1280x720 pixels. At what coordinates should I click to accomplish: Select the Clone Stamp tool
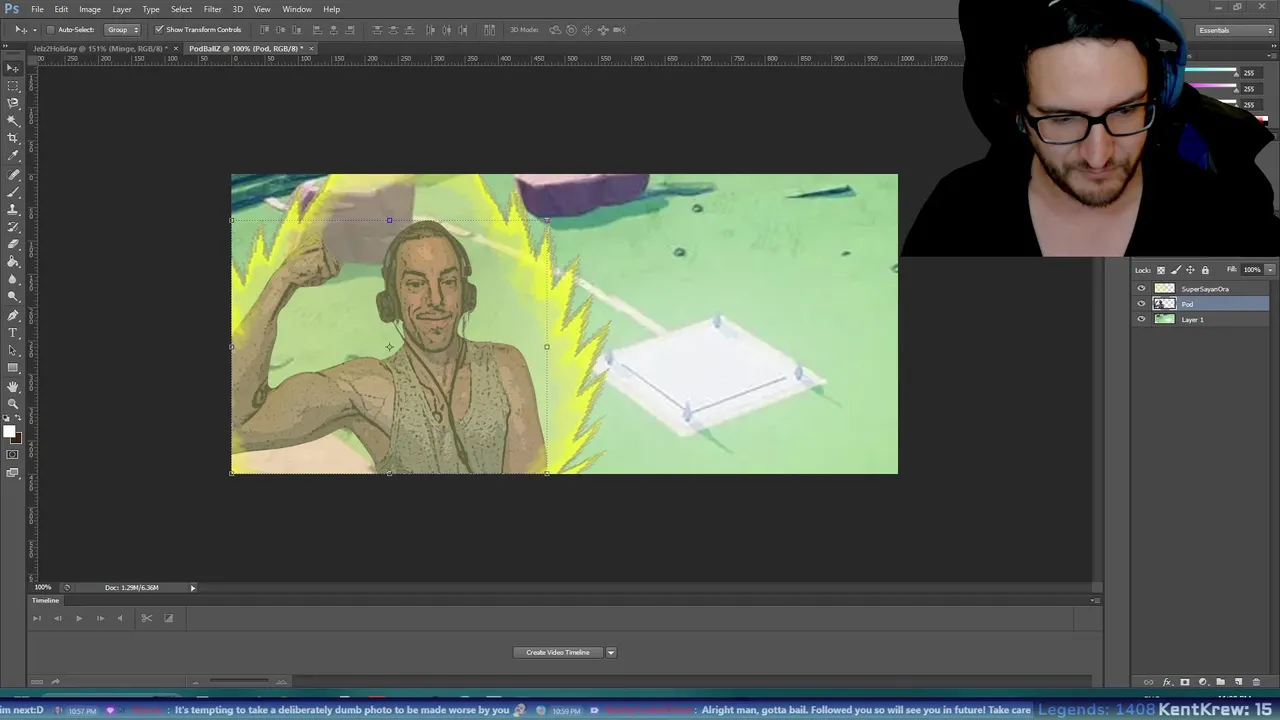click(x=13, y=210)
